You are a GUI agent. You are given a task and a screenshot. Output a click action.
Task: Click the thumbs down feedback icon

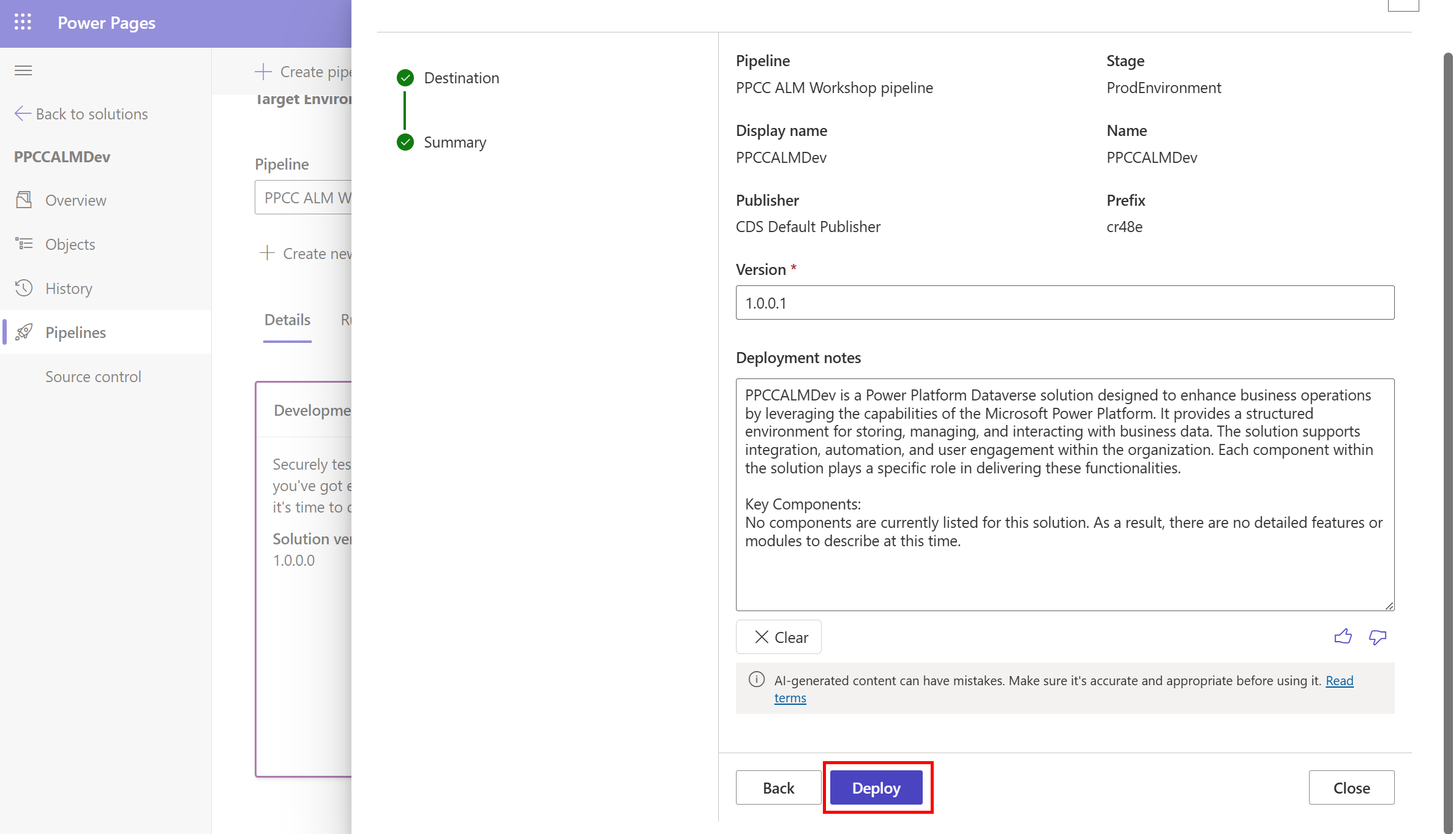1377,637
